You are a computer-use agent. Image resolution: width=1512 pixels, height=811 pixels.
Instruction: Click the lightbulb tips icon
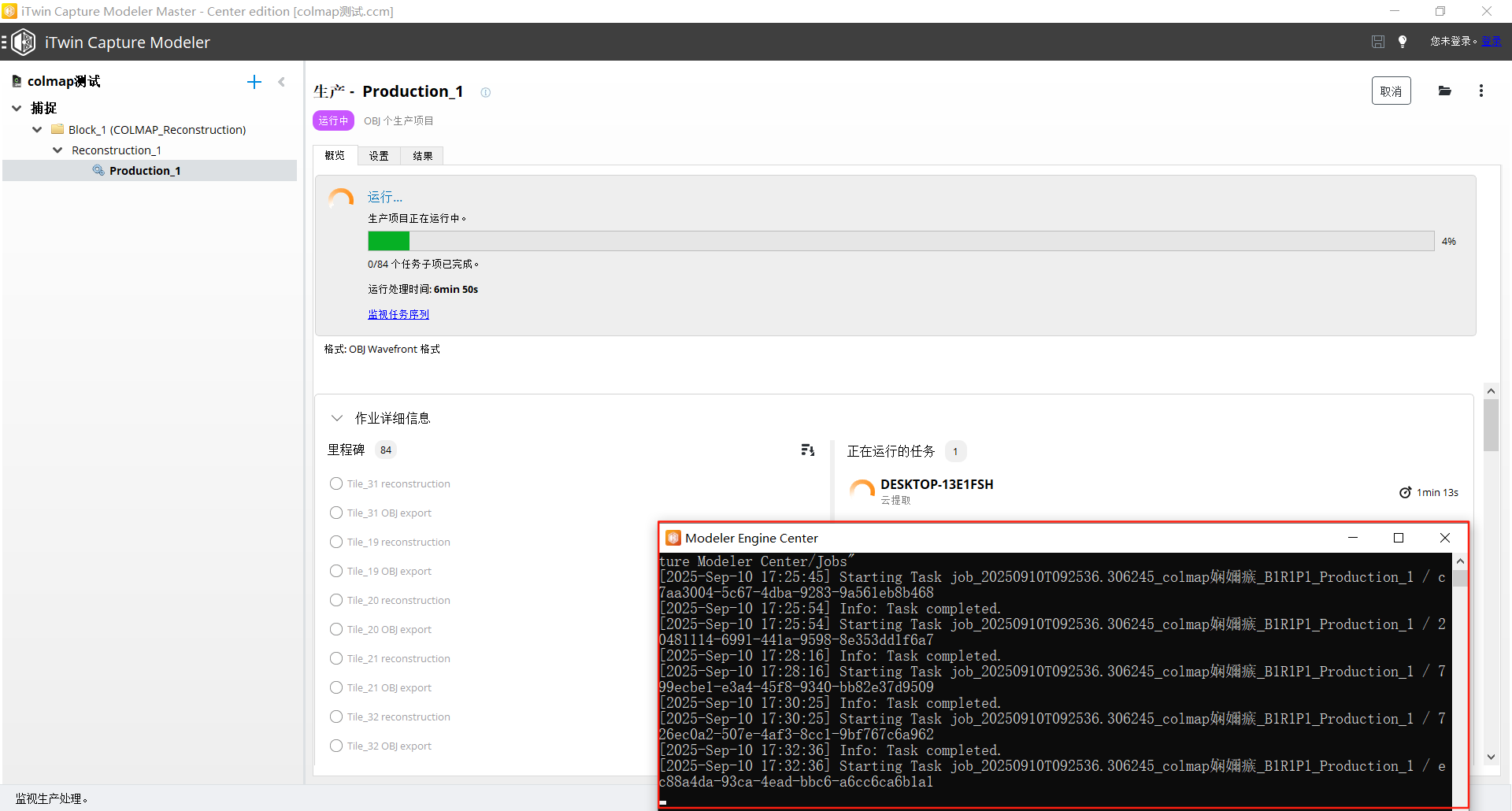[x=1402, y=42]
